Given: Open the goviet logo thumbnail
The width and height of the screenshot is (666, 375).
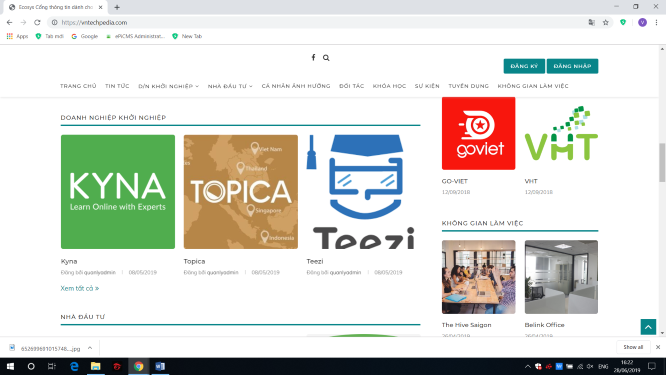Looking at the screenshot, I should (478, 133).
